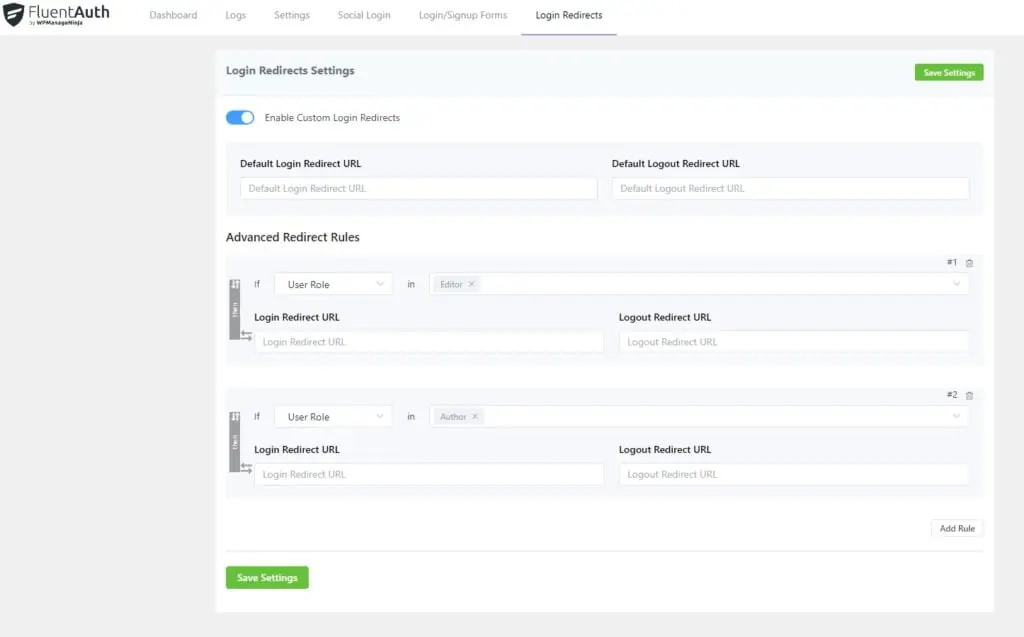Click the arrows icon beside rule #2
Image resolution: width=1024 pixels, height=637 pixels.
[245, 468]
